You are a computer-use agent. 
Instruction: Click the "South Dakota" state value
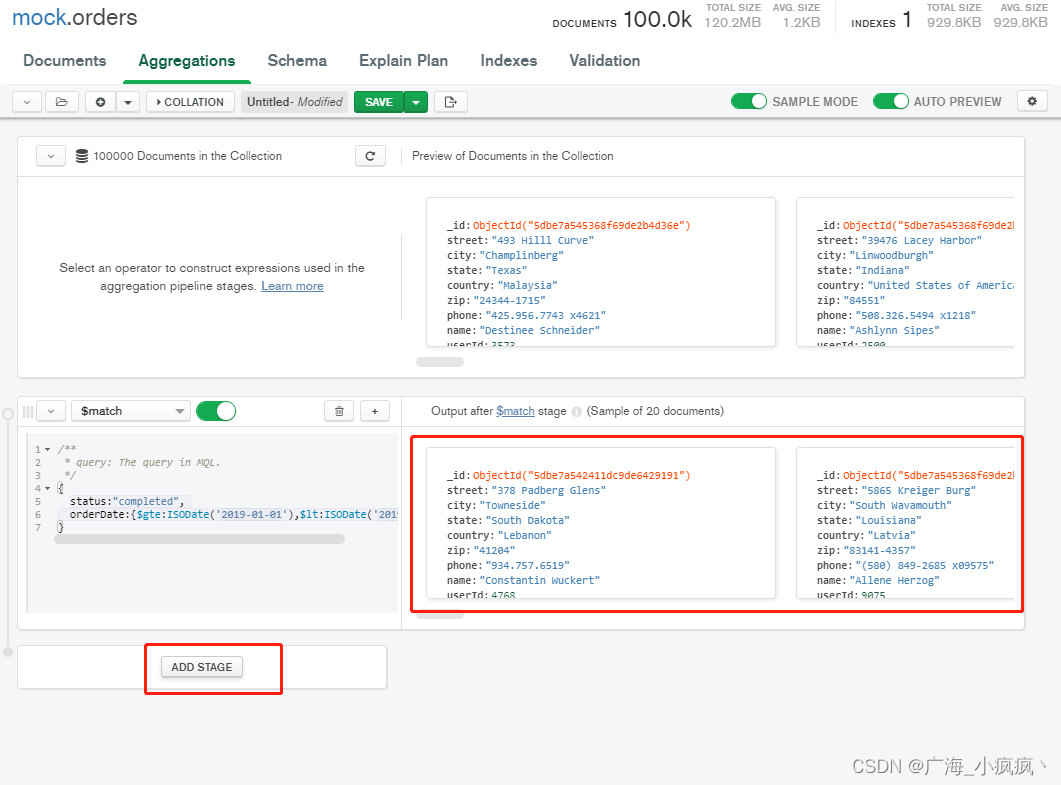tap(528, 520)
